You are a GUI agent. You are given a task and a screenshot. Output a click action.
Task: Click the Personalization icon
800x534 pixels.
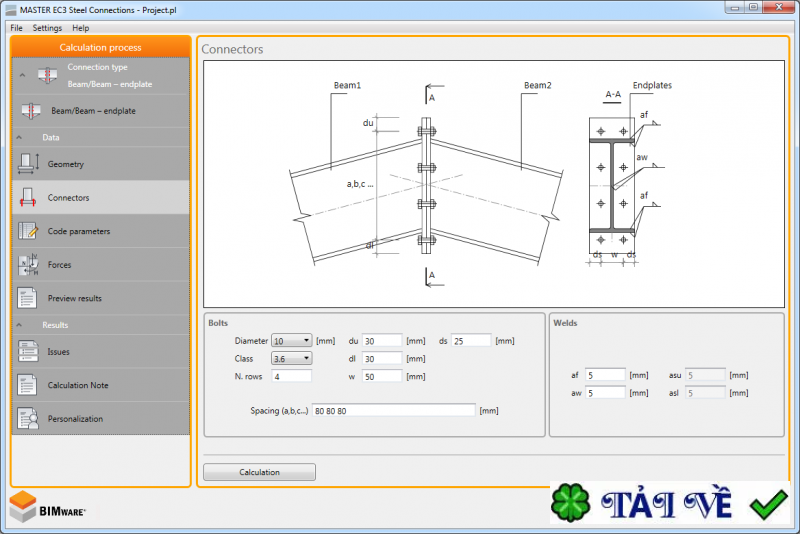[27, 418]
